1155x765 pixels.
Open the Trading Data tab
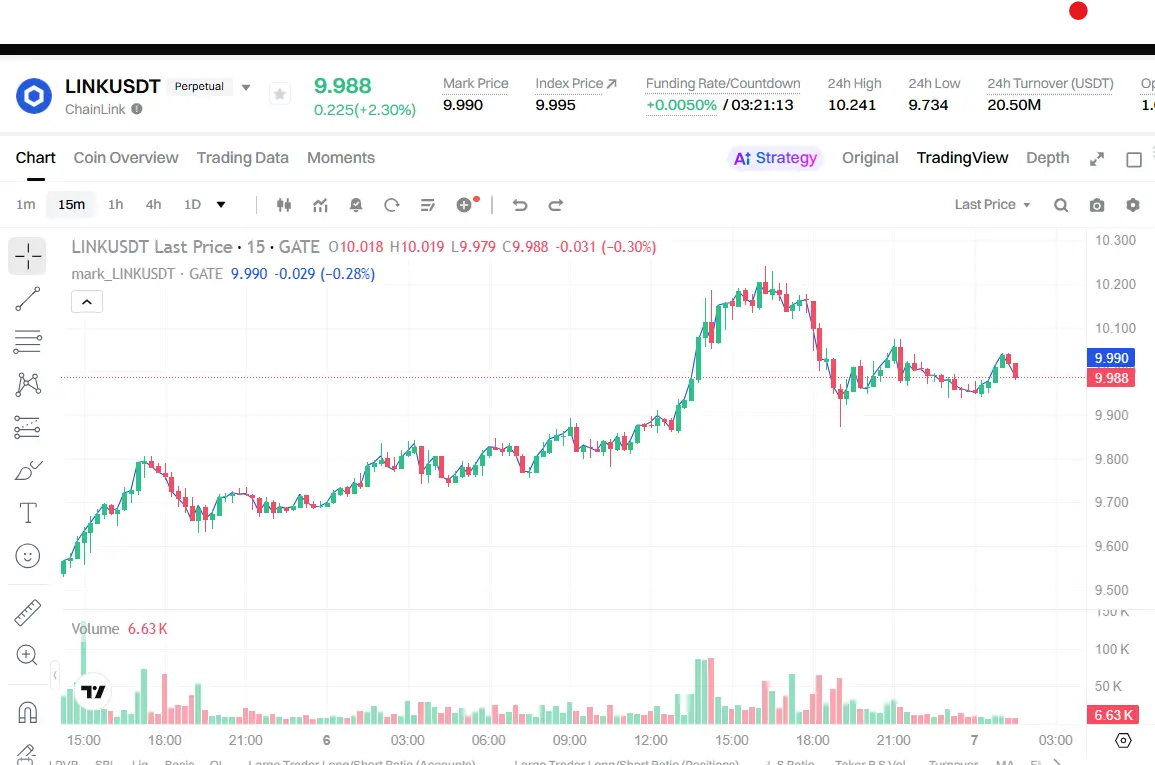242,158
